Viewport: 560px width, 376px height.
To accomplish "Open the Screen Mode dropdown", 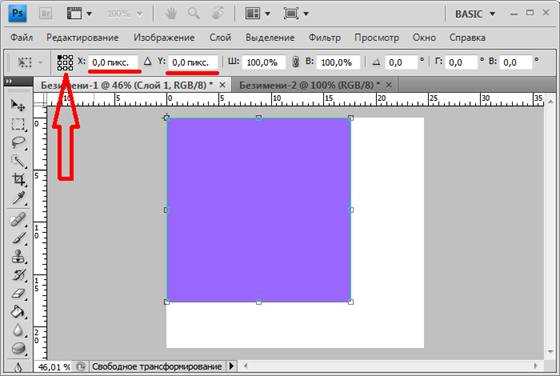I will [x=296, y=14].
